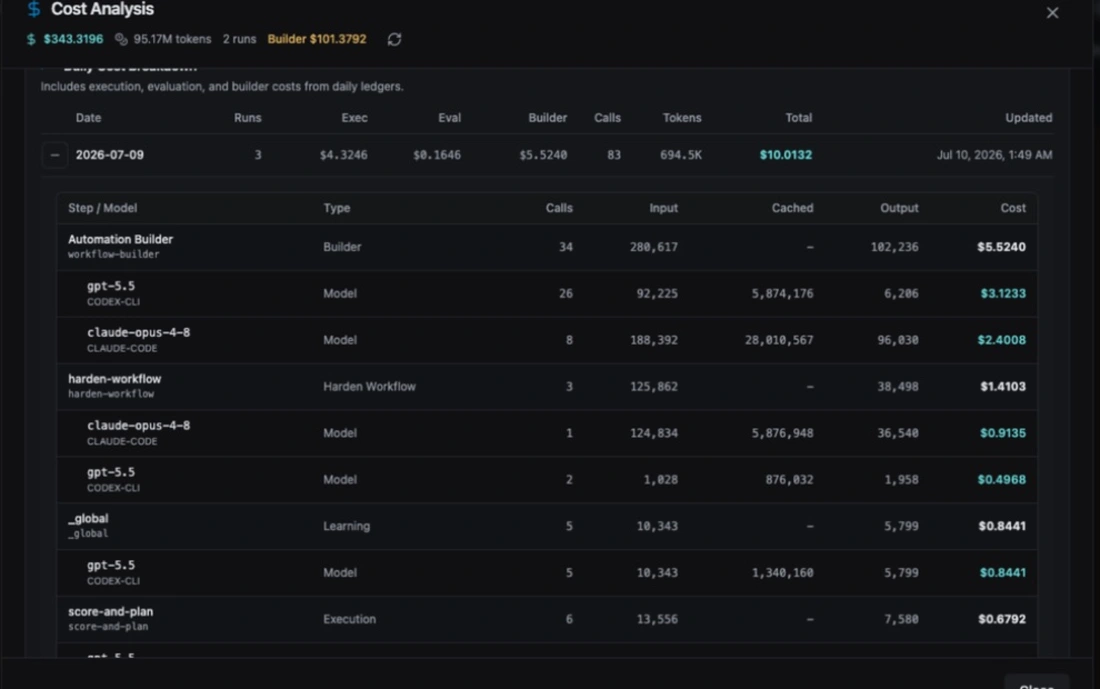
Task: Click the Learning type cell
Action: [x=346, y=526]
